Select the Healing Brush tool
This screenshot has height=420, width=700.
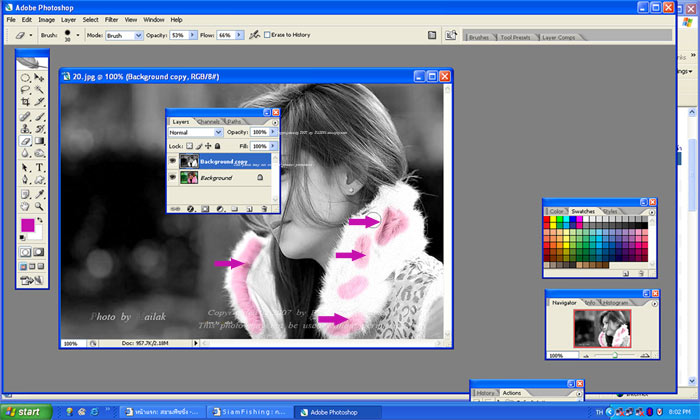pyautogui.click(x=25, y=116)
